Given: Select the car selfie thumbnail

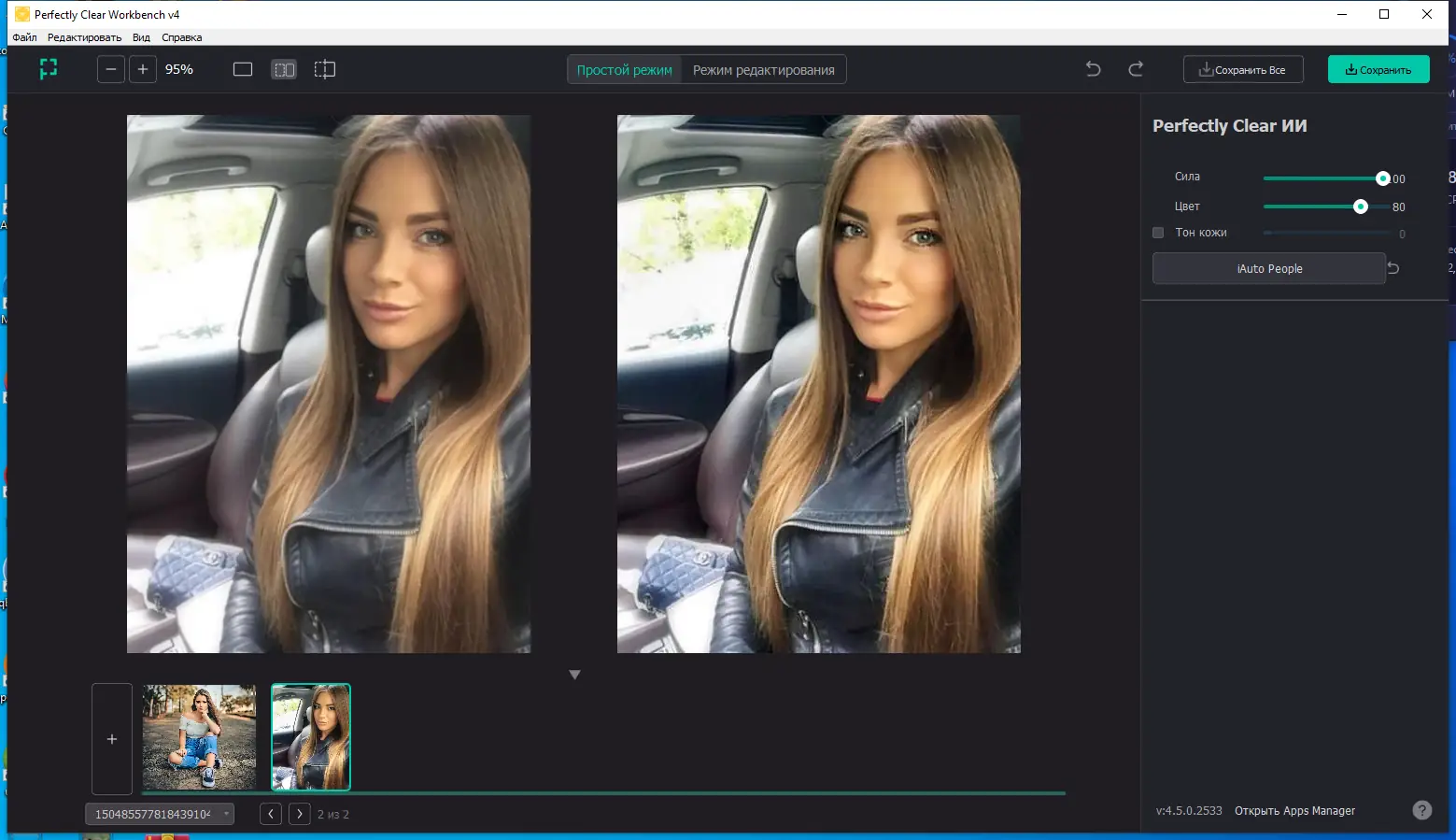Looking at the screenshot, I should (311, 737).
